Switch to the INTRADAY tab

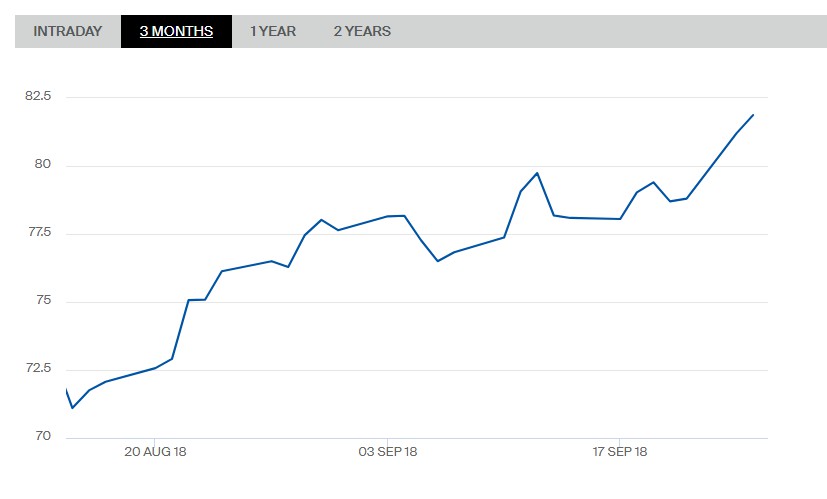click(x=68, y=31)
